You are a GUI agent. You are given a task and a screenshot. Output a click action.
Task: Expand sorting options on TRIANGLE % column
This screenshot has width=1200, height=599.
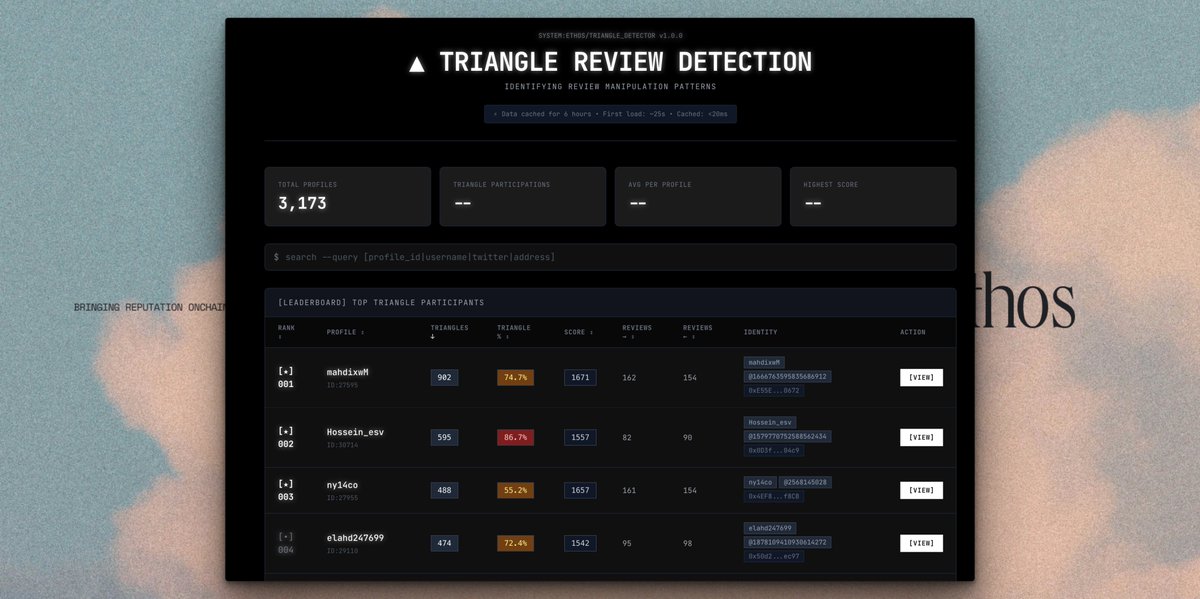(x=513, y=332)
